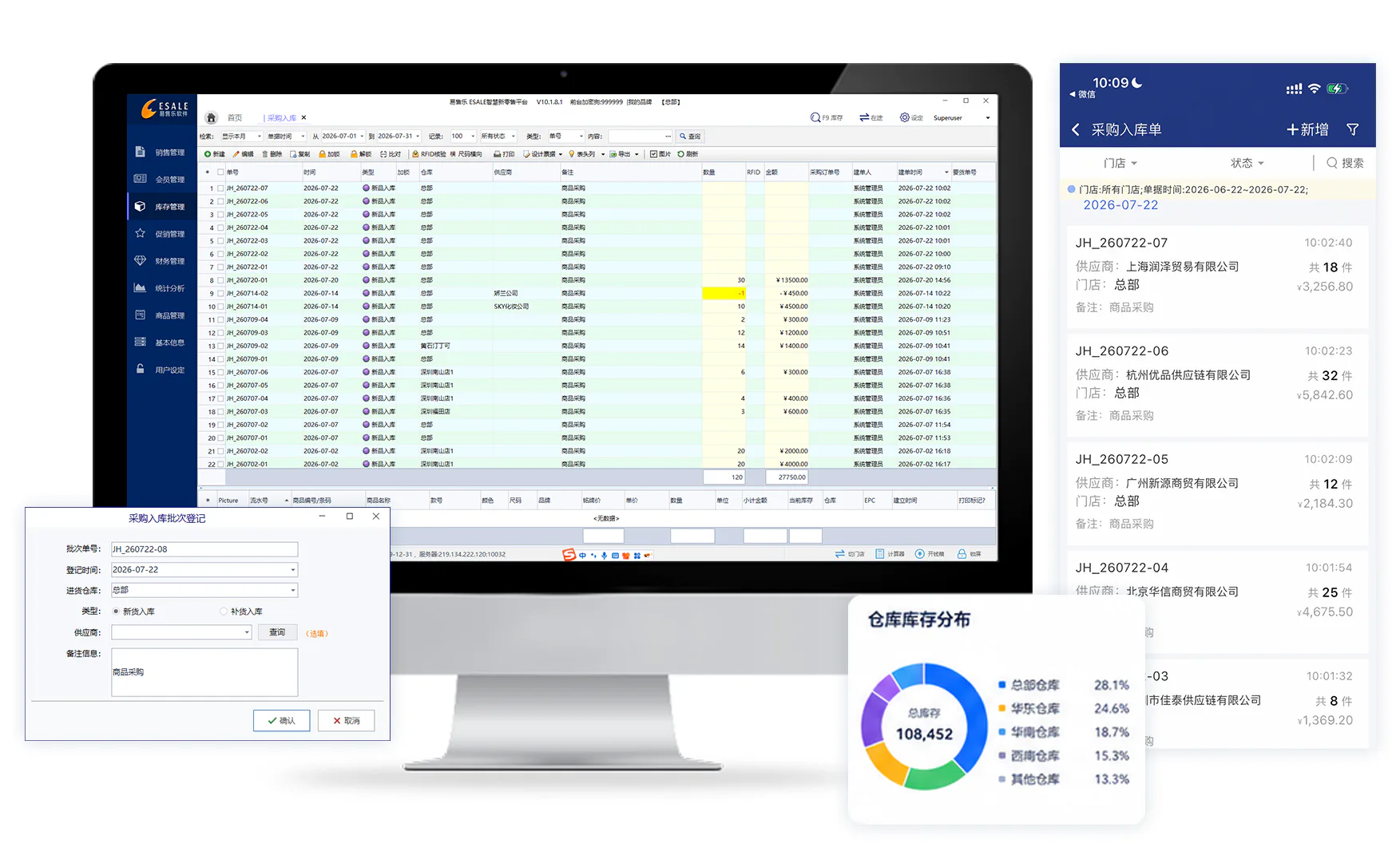This screenshot has width=1400, height=867.
Task: Select the 采购入库 tab
Action: click(x=282, y=118)
